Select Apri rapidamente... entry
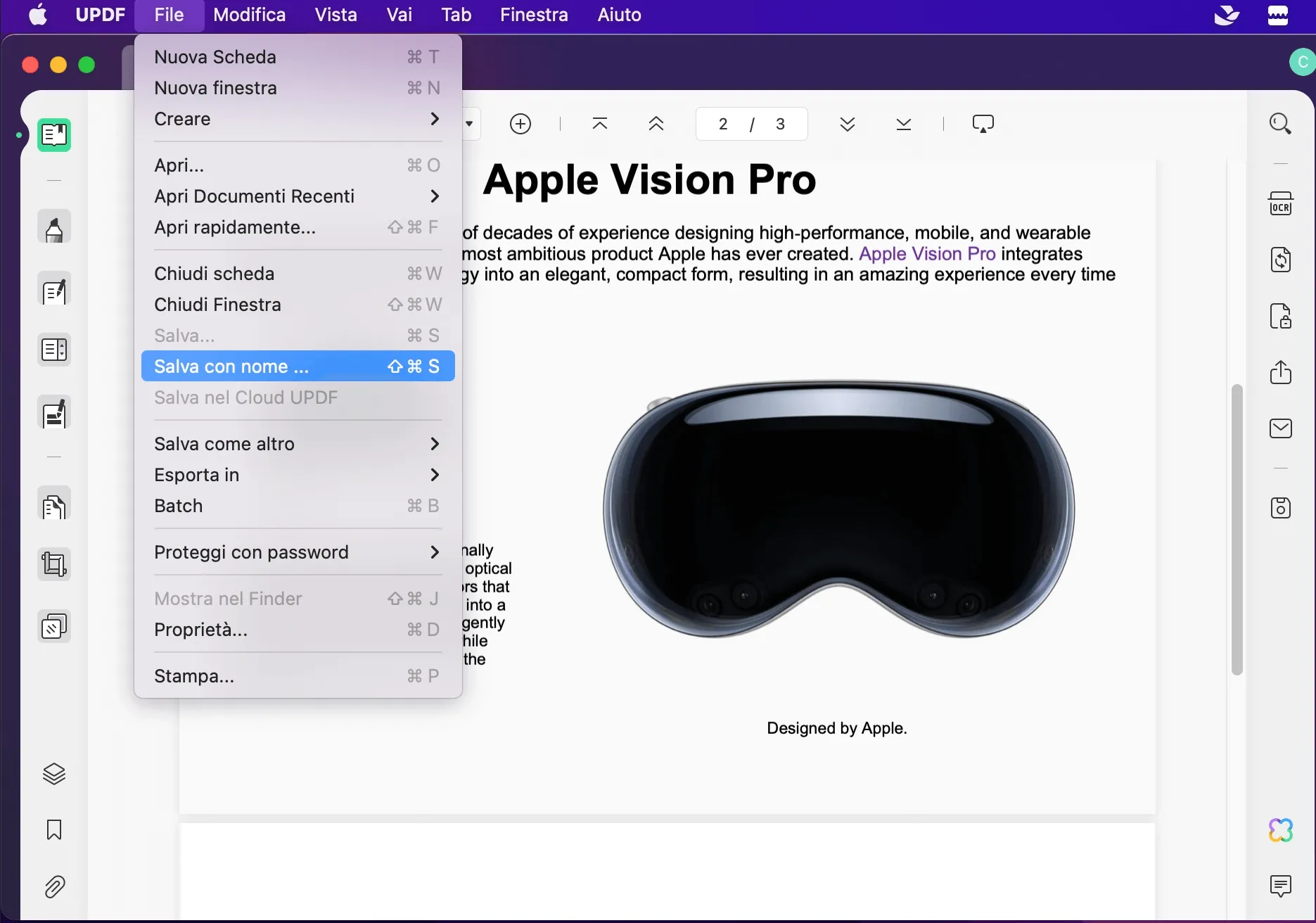This screenshot has height=923, width=1316. [x=298, y=227]
